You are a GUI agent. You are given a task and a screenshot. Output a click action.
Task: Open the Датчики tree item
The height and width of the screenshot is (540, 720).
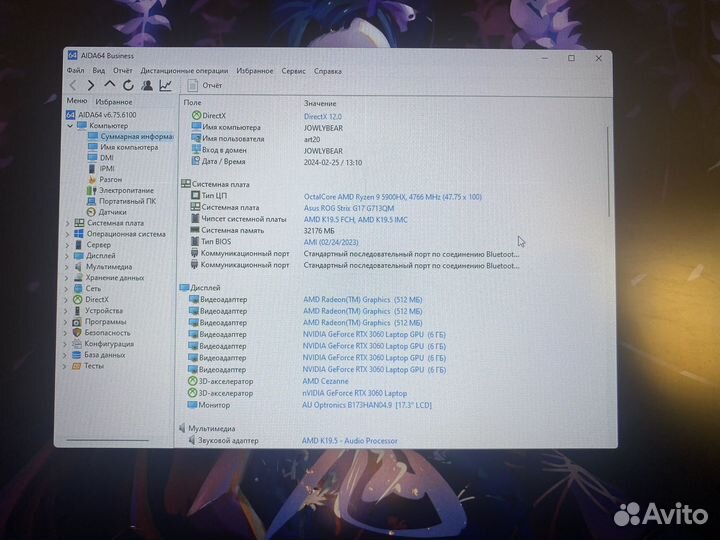click(107, 212)
